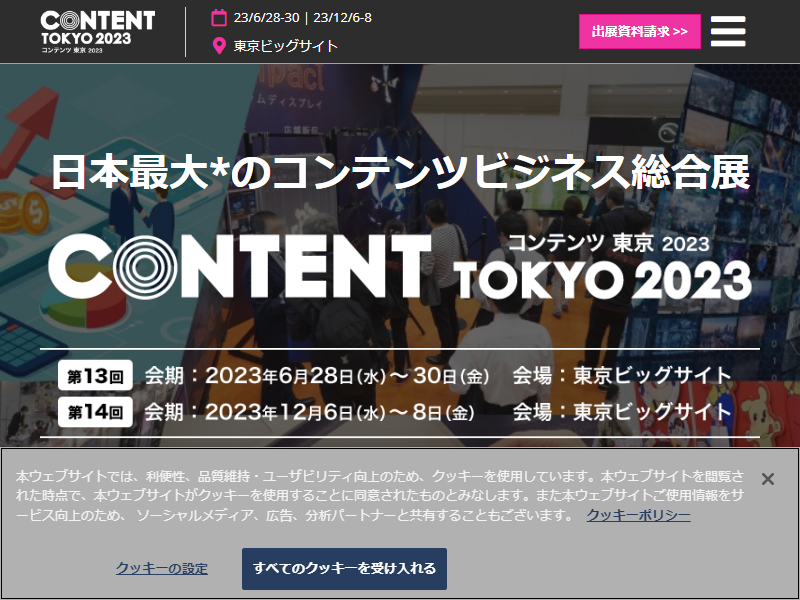This screenshot has width=800, height=600.
Task: Click the 第14回 badge
Action: (x=95, y=412)
